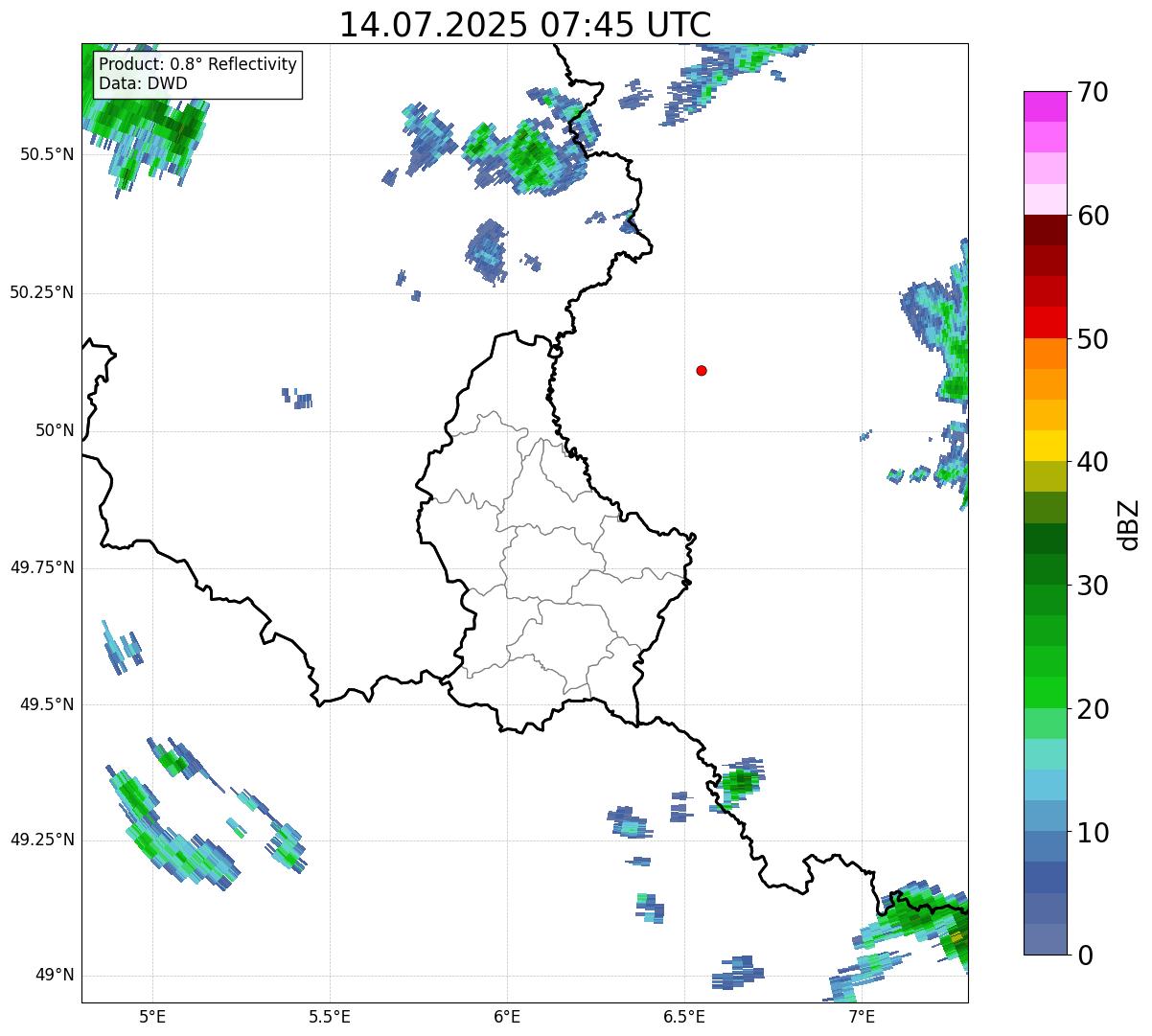Click the 'Data: DWD' label

(143, 83)
